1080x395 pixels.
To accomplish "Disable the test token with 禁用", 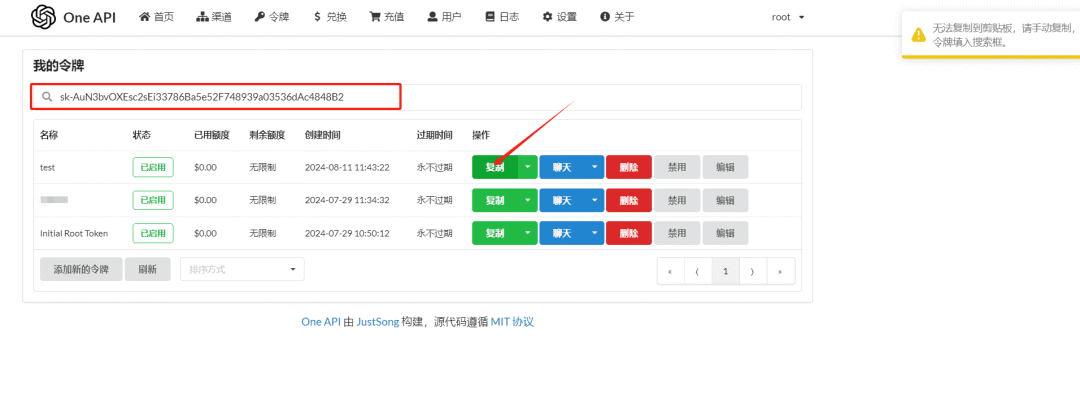I will (677, 167).
